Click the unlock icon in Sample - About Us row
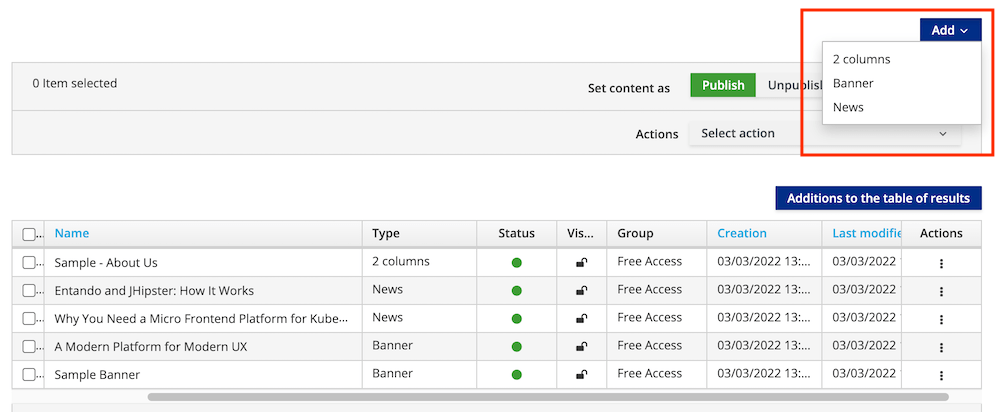The height and width of the screenshot is (412, 1006). [581, 263]
